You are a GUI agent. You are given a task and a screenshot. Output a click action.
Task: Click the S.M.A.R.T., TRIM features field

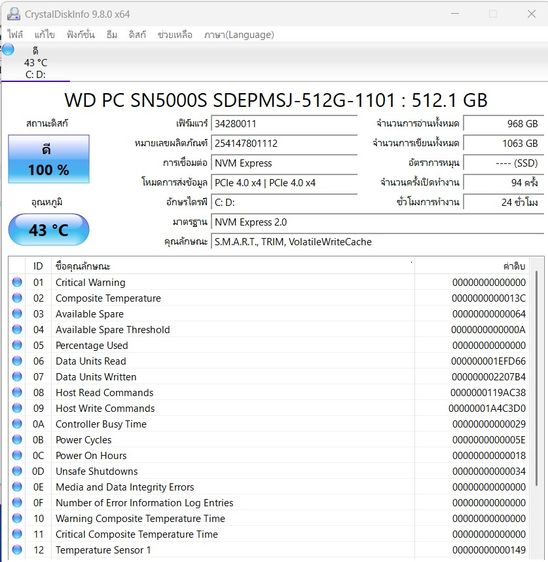378,242
